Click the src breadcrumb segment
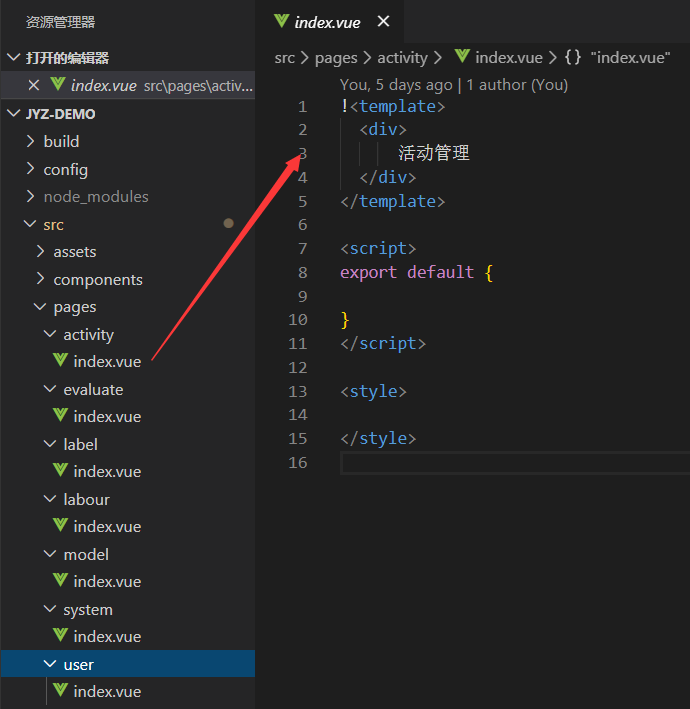 click(284, 58)
